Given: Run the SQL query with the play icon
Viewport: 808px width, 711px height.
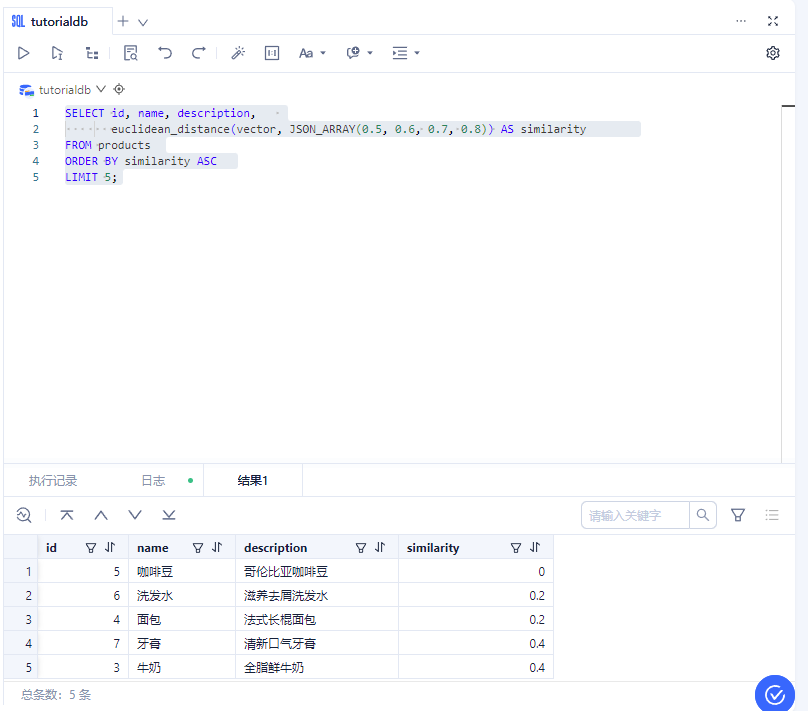Looking at the screenshot, I should point(23,53).
